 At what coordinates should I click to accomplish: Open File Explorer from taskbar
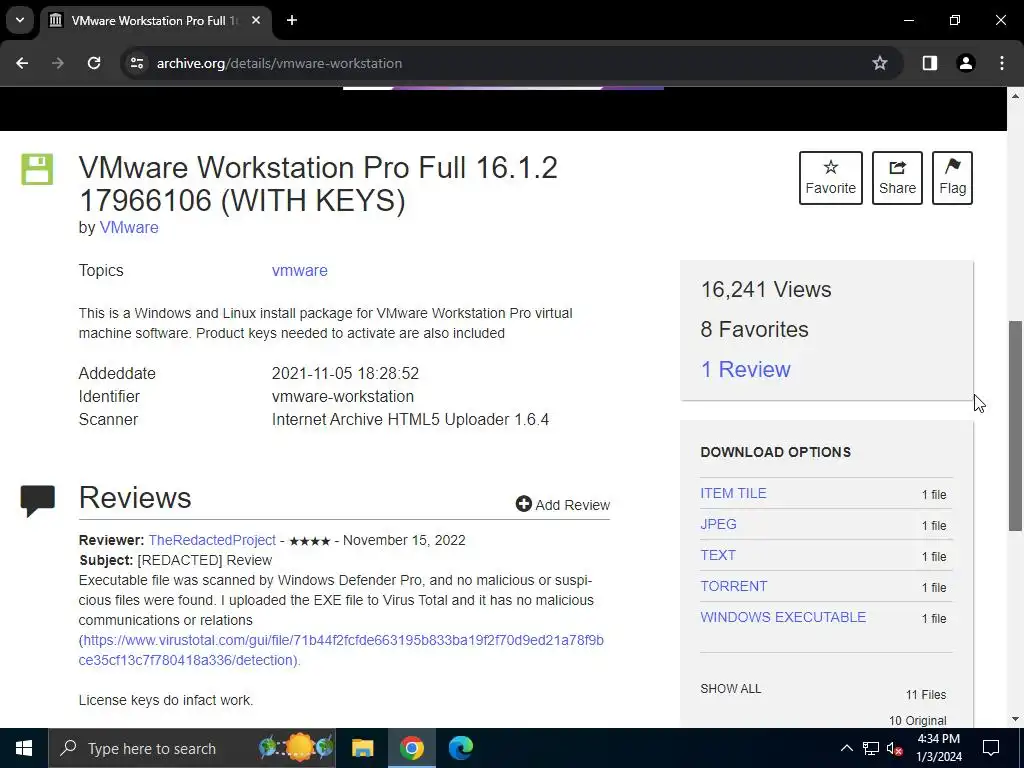tap(362, 748)
